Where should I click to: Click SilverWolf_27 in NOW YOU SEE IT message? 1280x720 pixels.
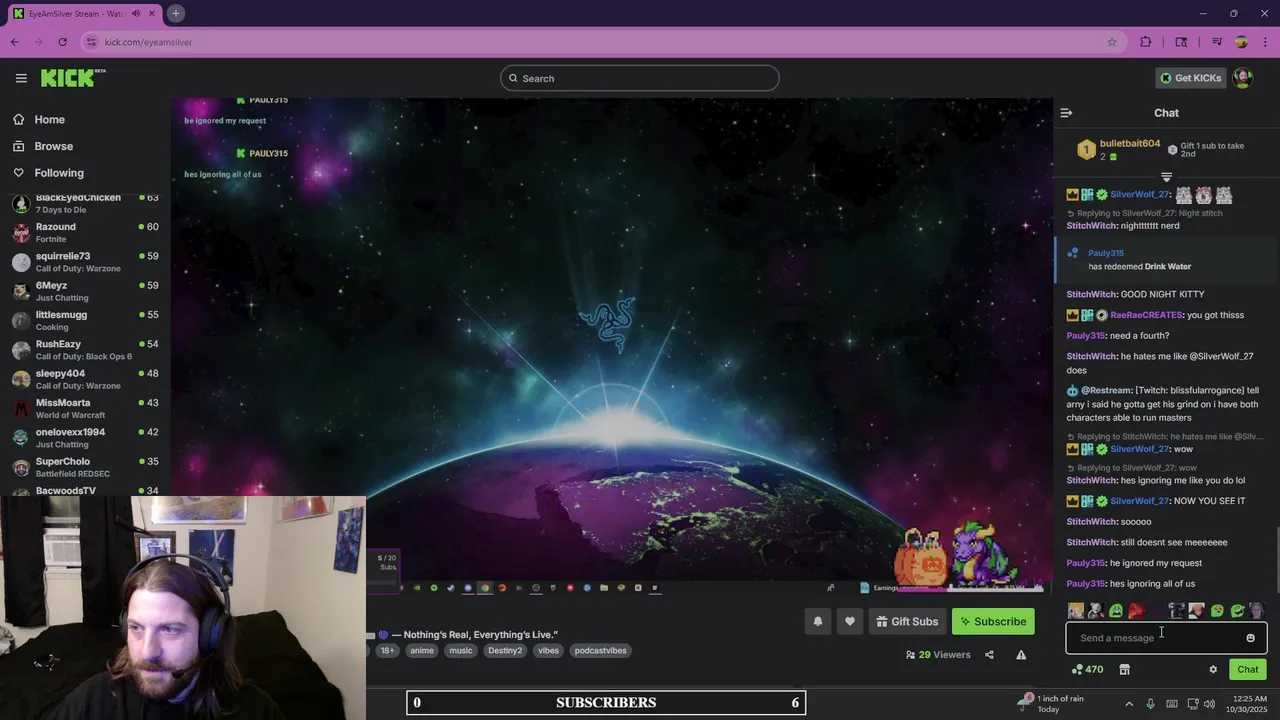1139,501
